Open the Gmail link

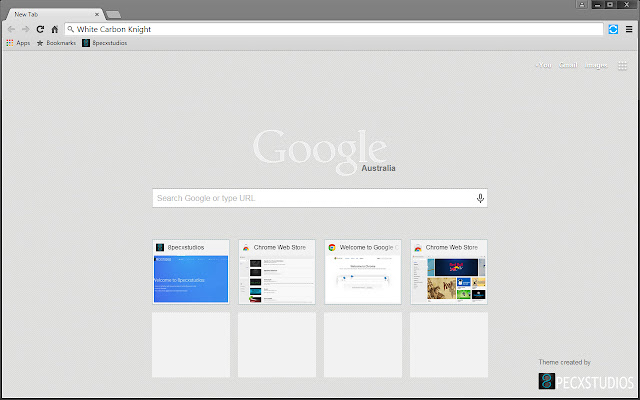pos(568,65)
